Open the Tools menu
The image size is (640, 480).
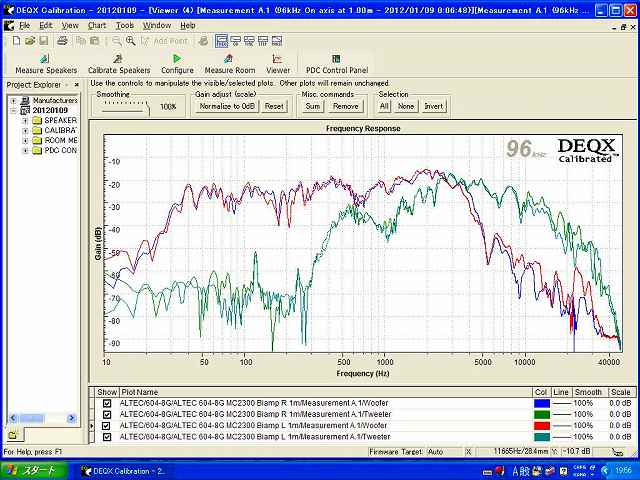(x=124, y=25)
